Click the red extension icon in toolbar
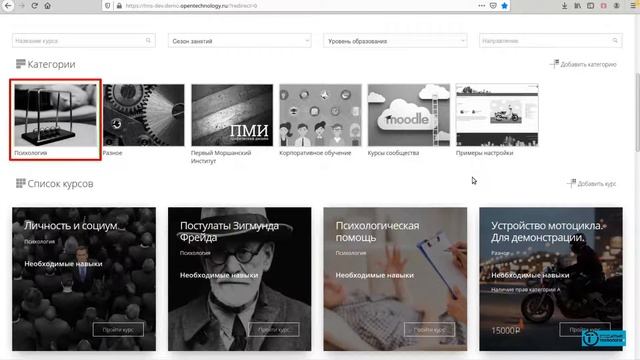Image resolution: width=640 pixels, height=360 pixels. 603,6
